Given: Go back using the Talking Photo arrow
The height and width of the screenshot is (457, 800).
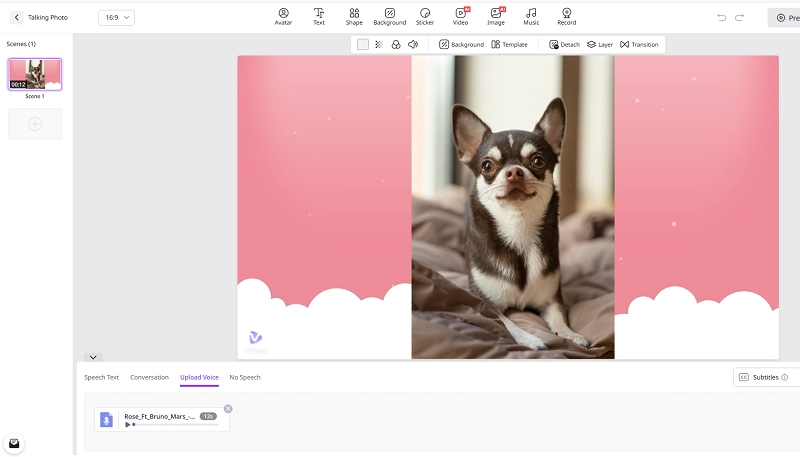Looking at the screenshot, I should 16,18.
